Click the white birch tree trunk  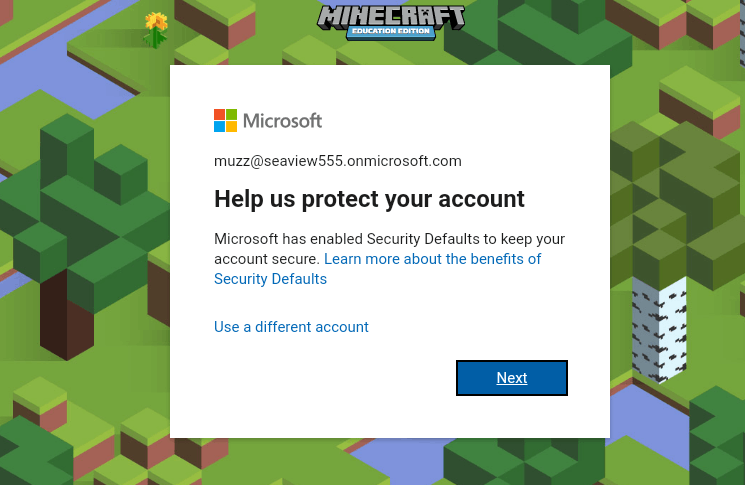[659, 330]
